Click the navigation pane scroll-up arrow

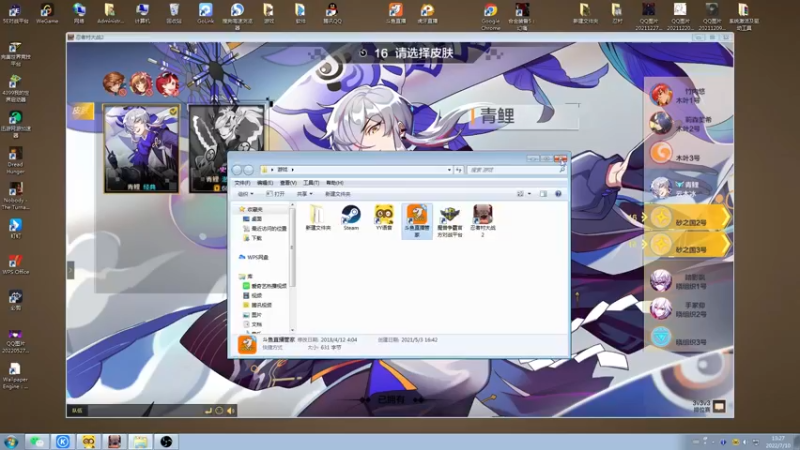pos(292,205)
